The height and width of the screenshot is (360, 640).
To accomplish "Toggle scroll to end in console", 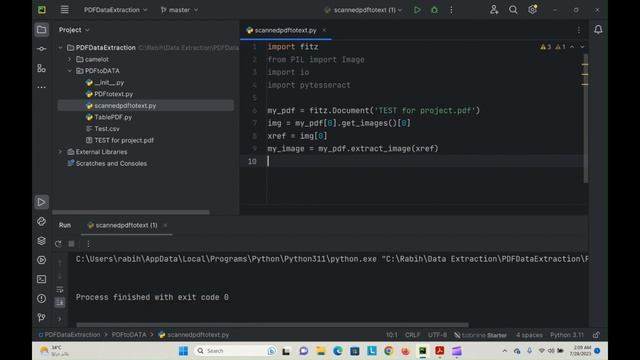I will [x=60, y=302].
